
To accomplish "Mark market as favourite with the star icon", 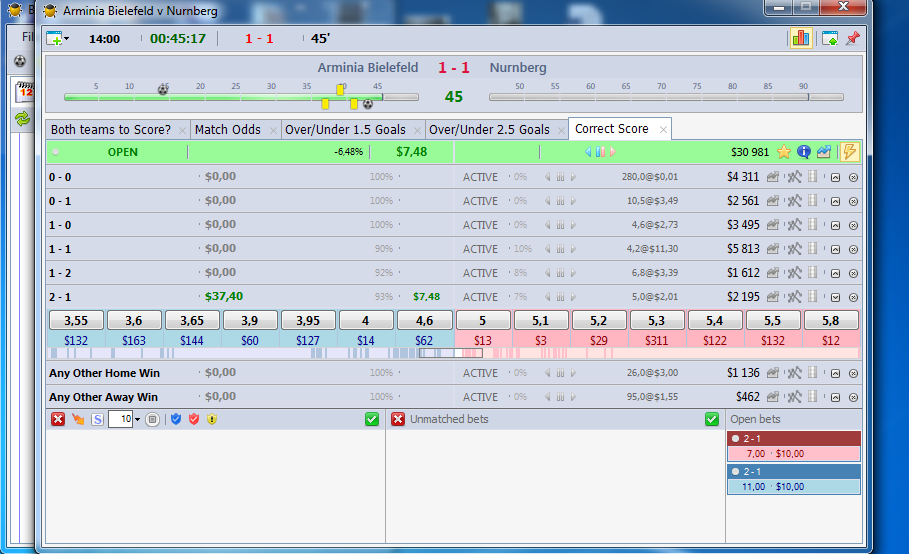I will click(x=784, y=152).
